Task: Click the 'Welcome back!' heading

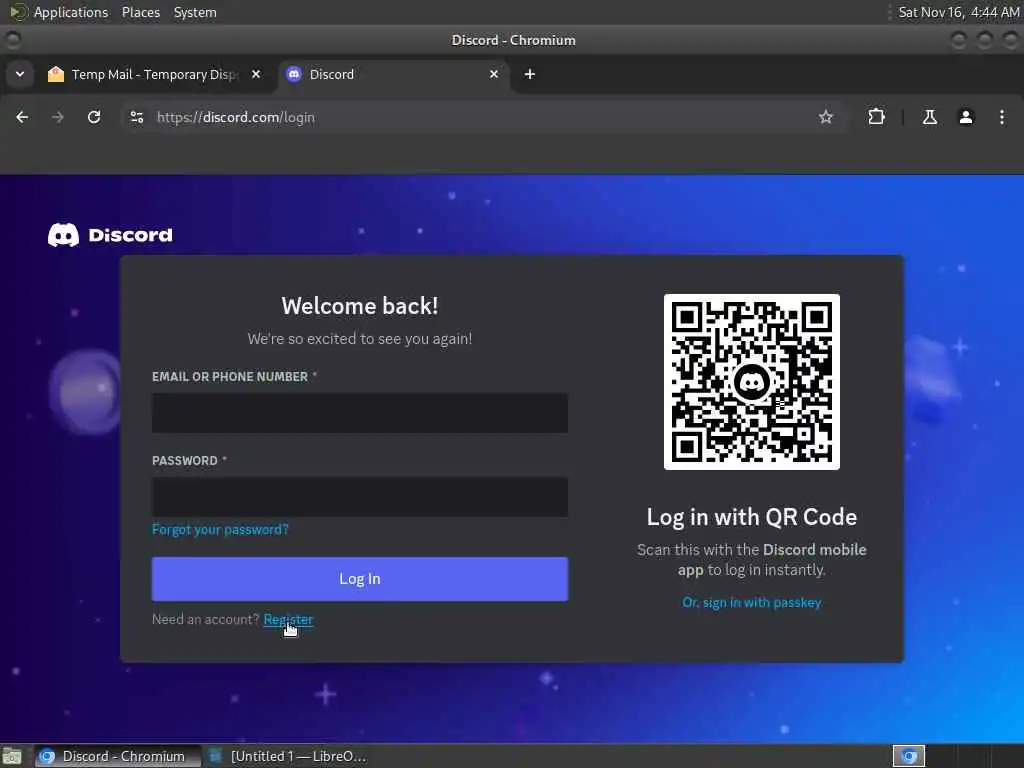Action: 360,306
